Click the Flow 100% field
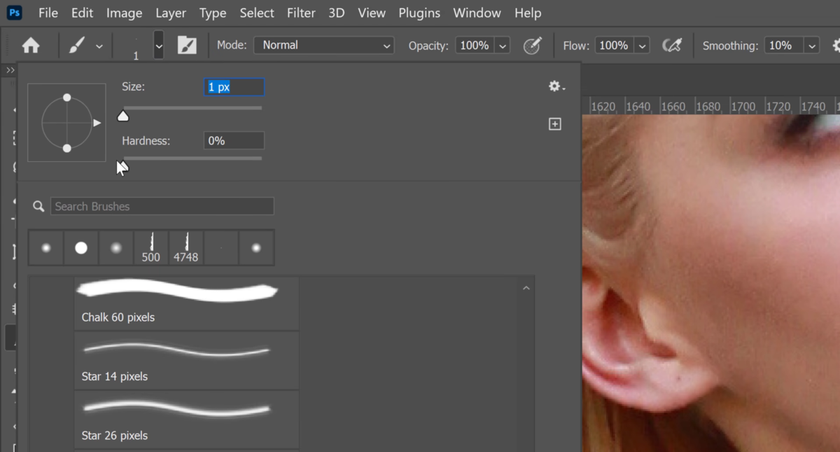The height and width of the screenshot is (452, 840). pos(614,46)
